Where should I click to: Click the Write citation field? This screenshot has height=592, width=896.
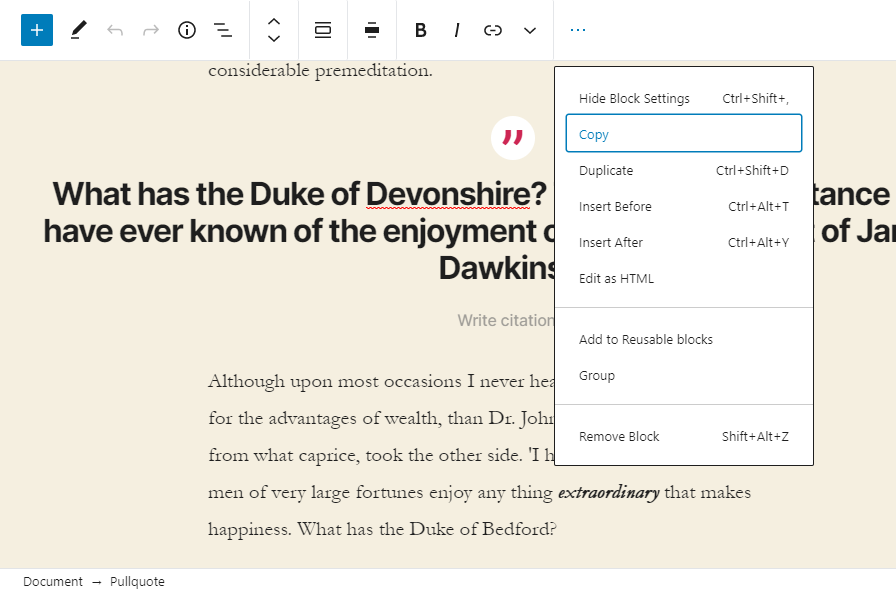point(506,321)
